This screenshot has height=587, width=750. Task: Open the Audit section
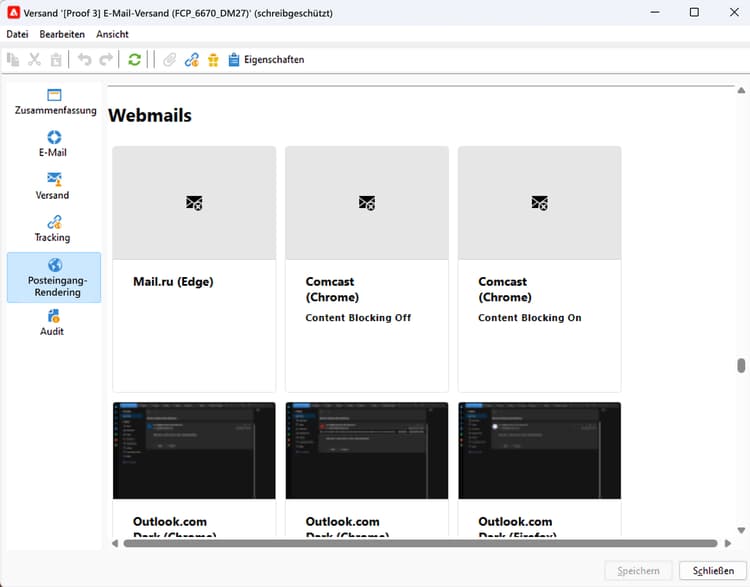point(52,322)
